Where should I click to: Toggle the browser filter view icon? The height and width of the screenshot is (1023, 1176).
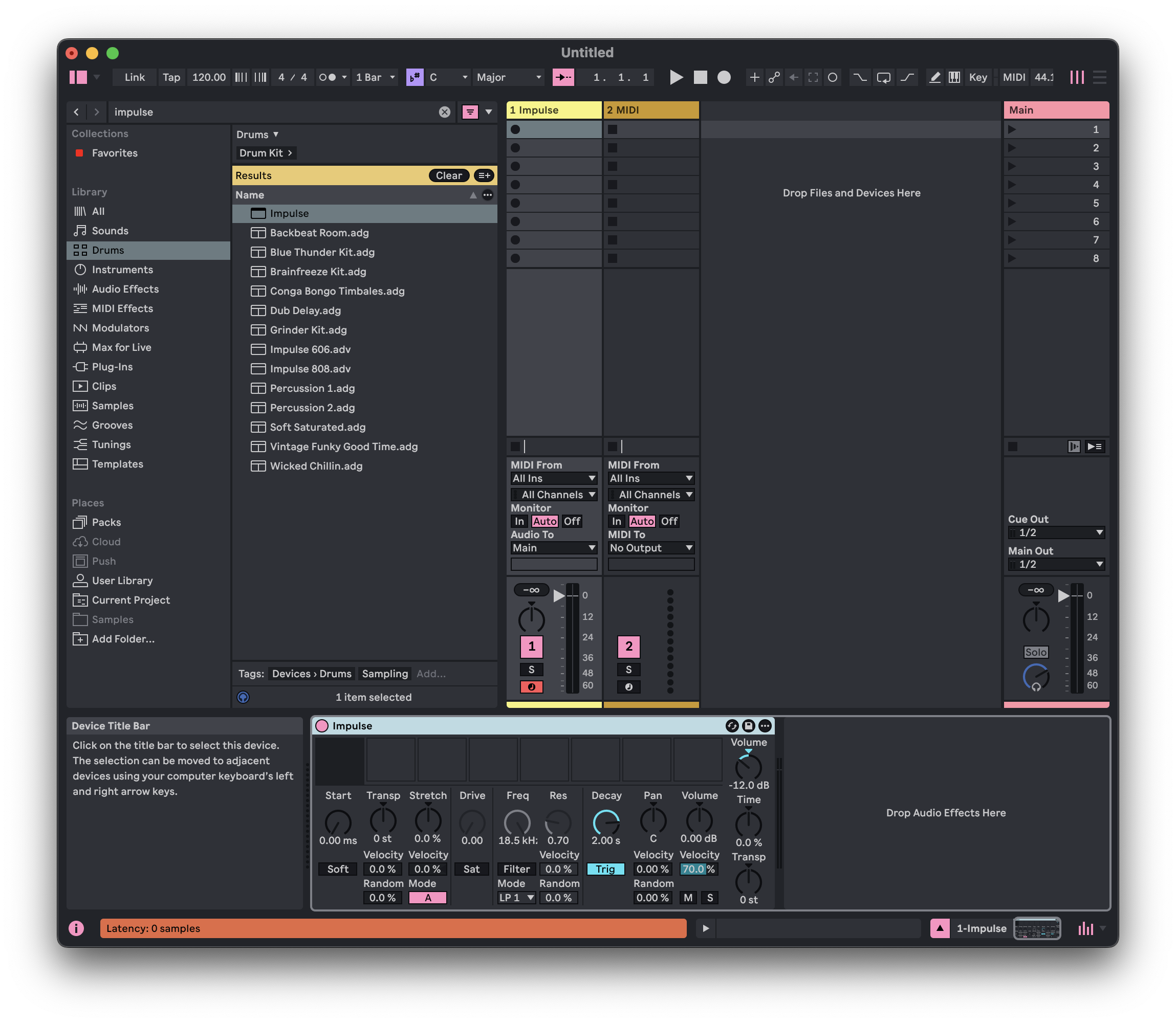click(469, 112)
